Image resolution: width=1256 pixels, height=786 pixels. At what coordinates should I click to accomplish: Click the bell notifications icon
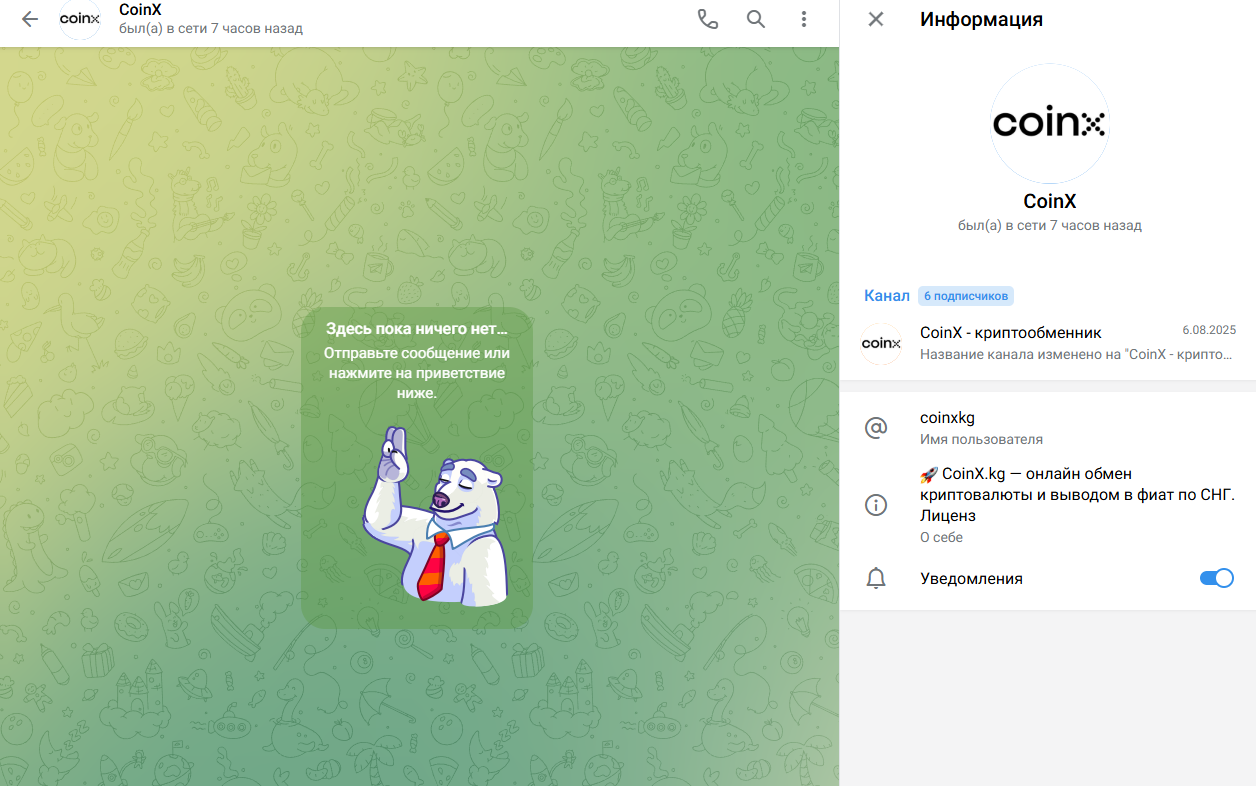[x=876, y=578]
